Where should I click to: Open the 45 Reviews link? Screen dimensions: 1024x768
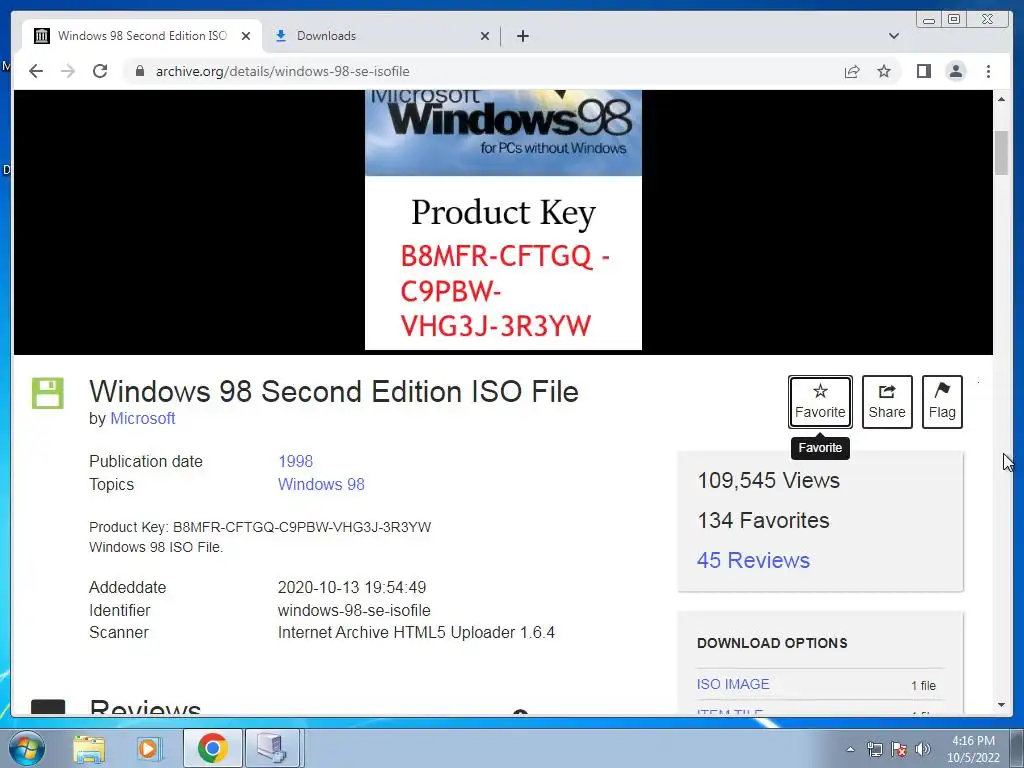pyautogui.click(x=753, y=560)
